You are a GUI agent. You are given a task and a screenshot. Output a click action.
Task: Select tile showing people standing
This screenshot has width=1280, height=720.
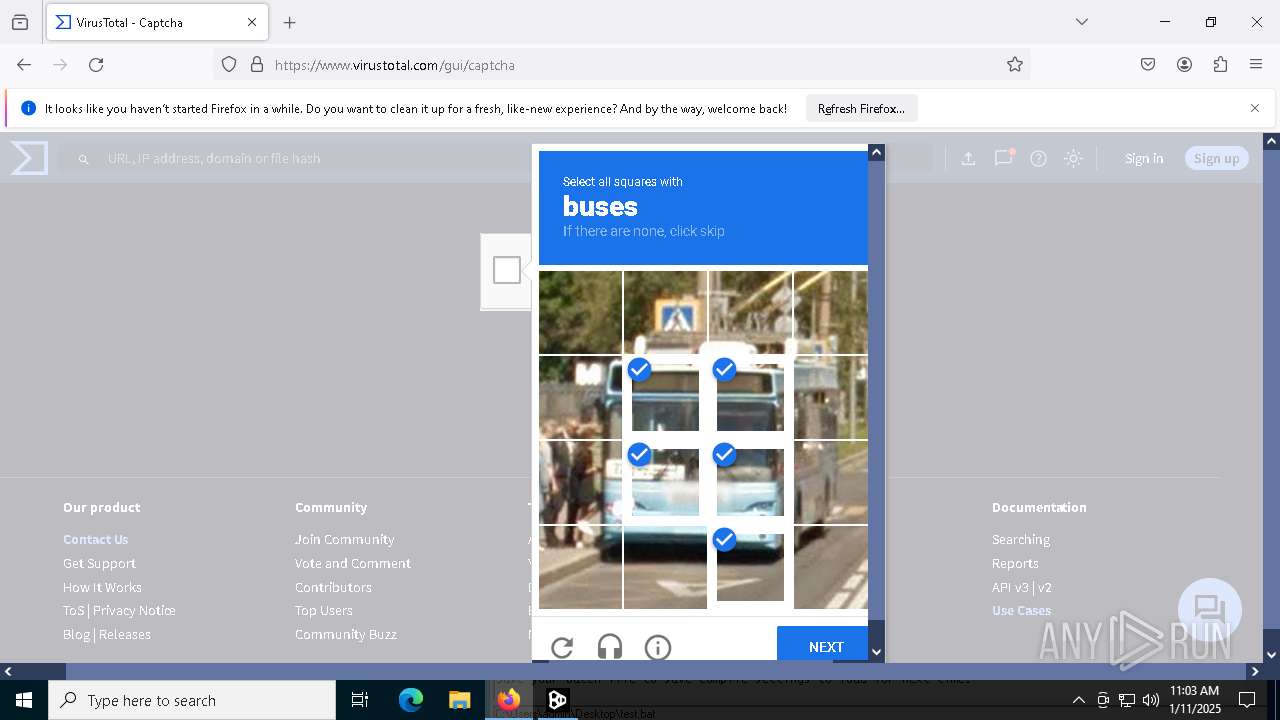click(580, 482)
